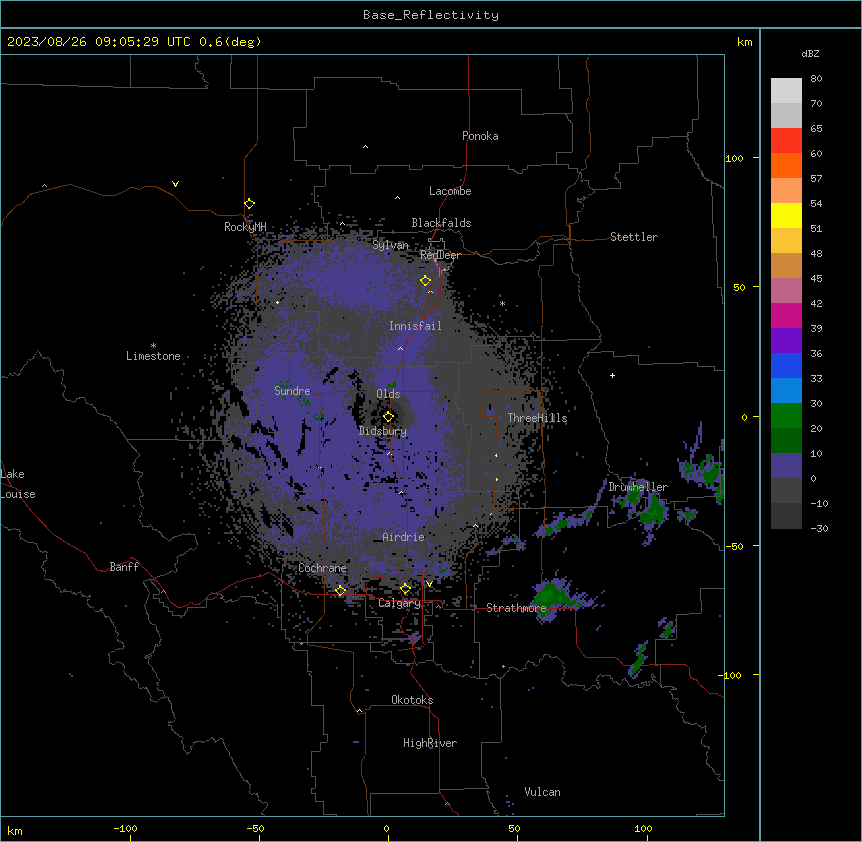Viewport: 862px width, 842px height.
Task: Click the yellow diamond marker near RockyMH
Action: 250,204
